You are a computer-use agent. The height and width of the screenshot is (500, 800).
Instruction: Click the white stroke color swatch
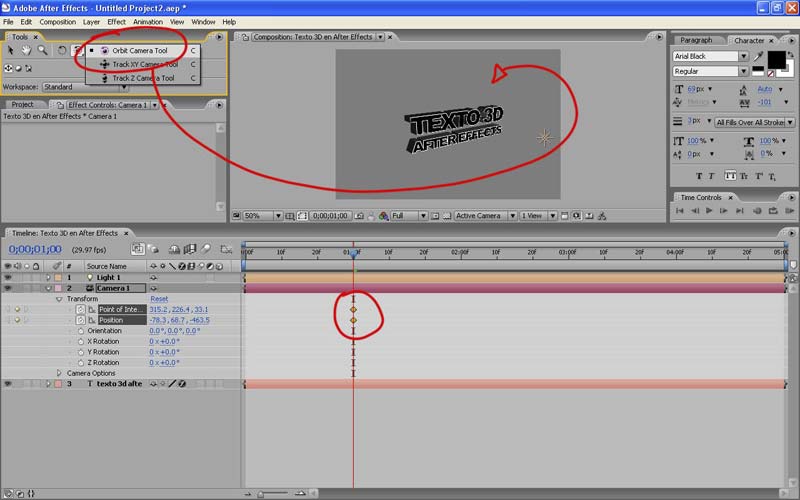point(790,70)
